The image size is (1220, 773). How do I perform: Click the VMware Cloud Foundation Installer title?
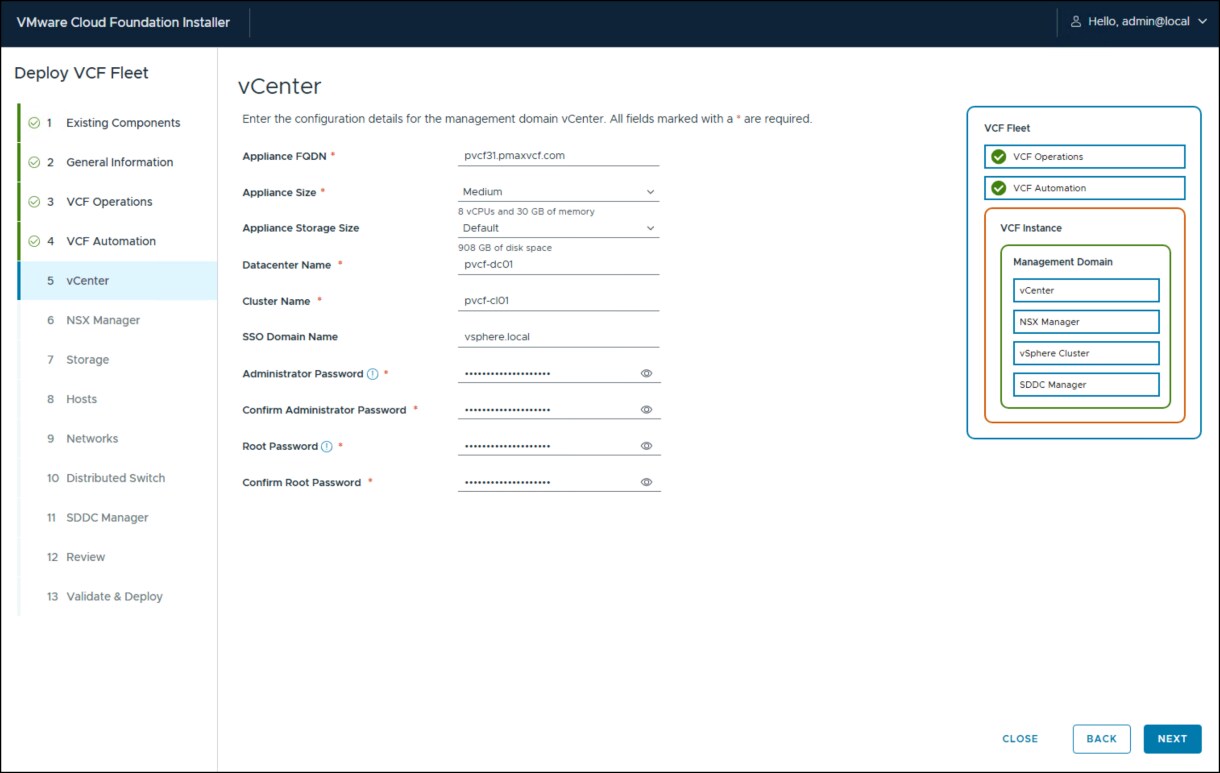point(123,22)
